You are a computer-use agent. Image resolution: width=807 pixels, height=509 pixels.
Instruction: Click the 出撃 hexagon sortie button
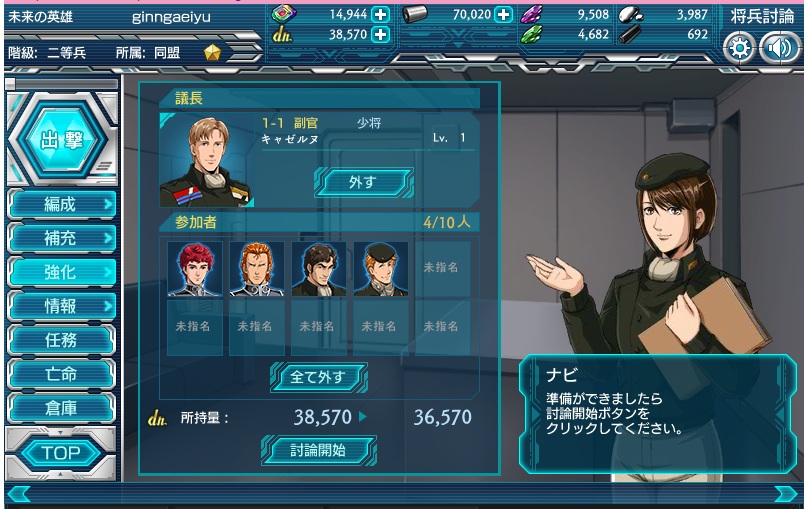coord(62,139)
